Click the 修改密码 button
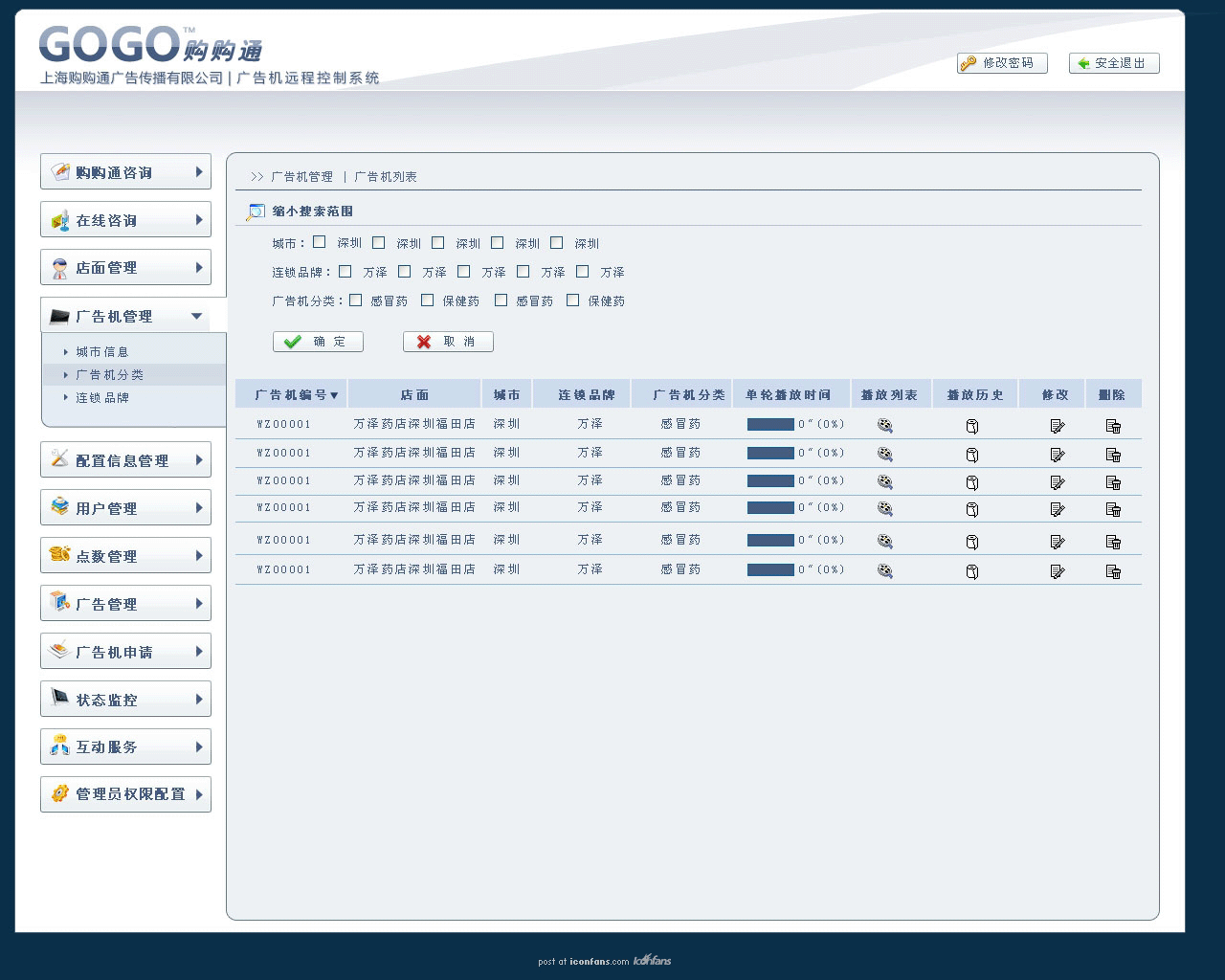The width and height of the screenshot is (1225, 980). coord(1002,63)
